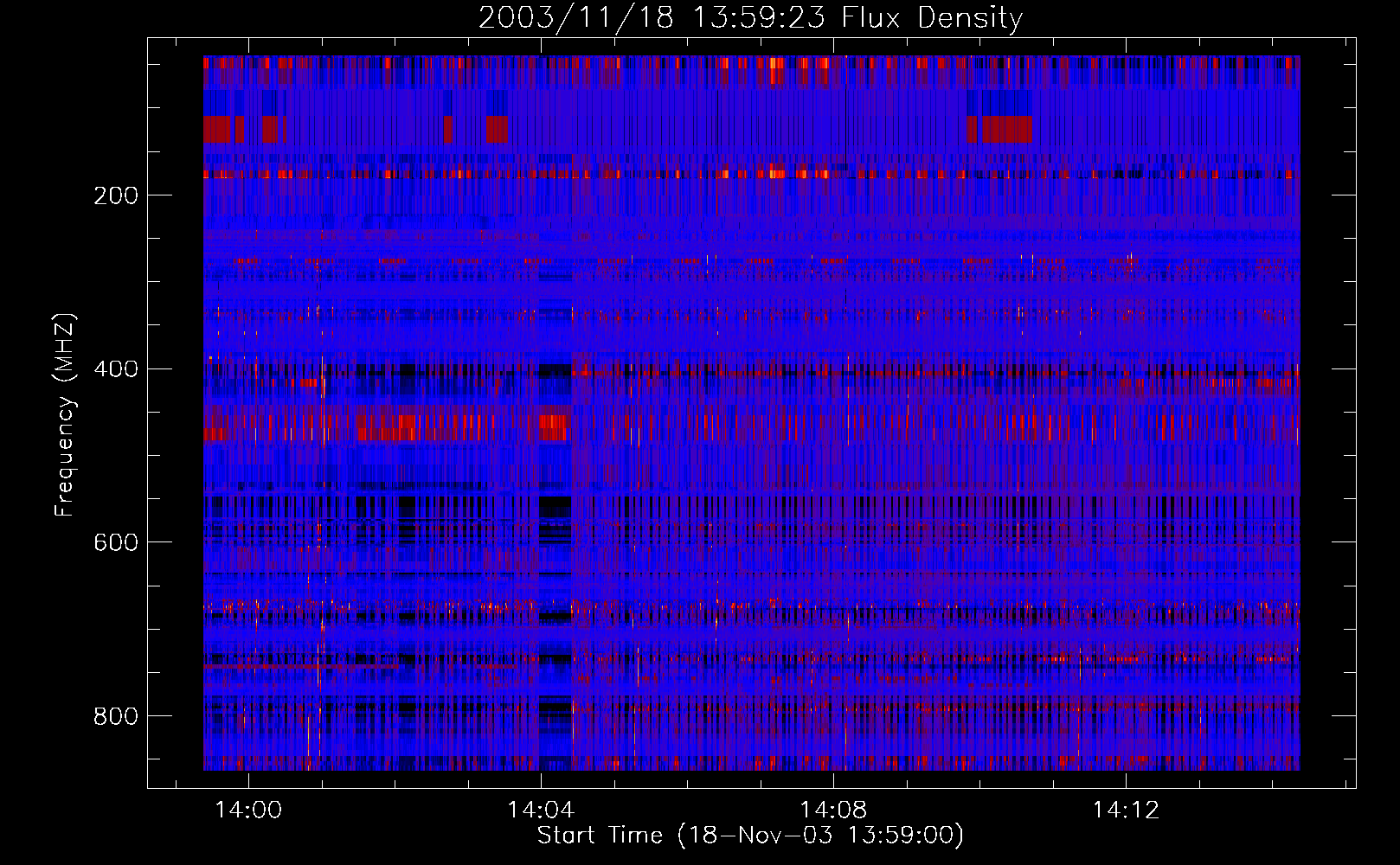Select the 14:00 time tick label
This screenshot has height=865, width=1400.
point(248,811)
